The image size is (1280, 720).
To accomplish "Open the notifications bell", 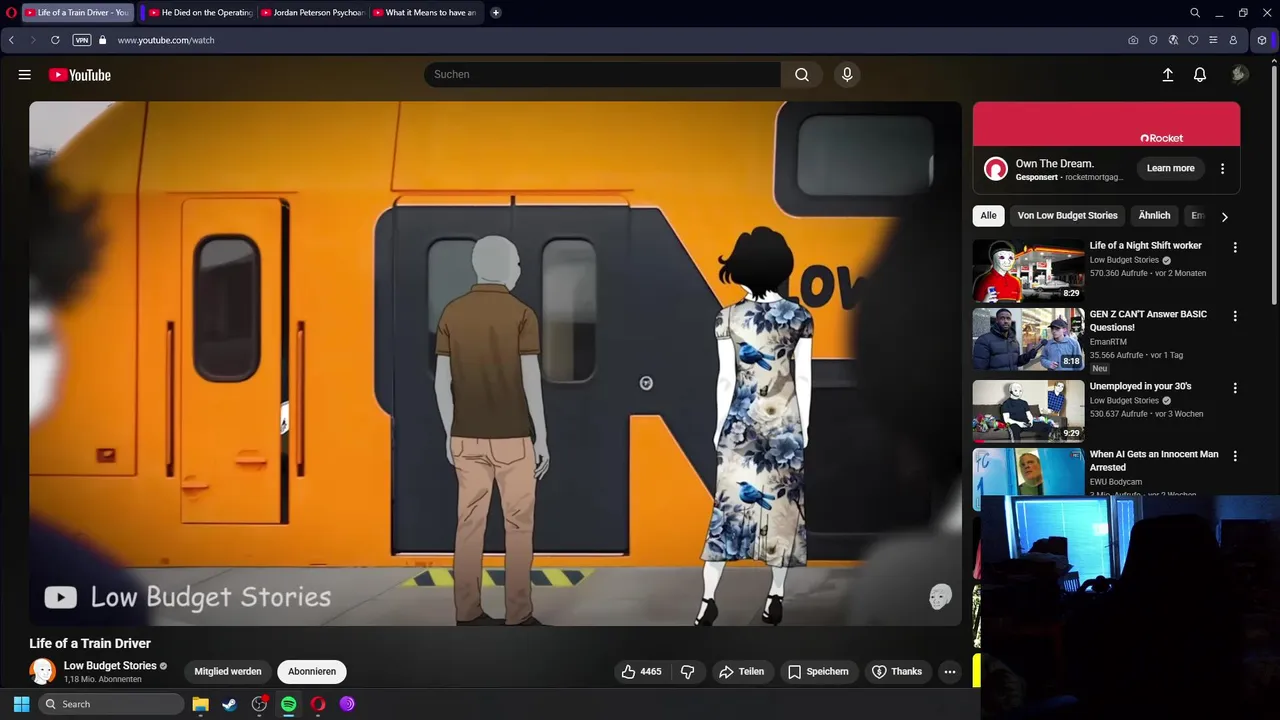I will click(1200, 75).
